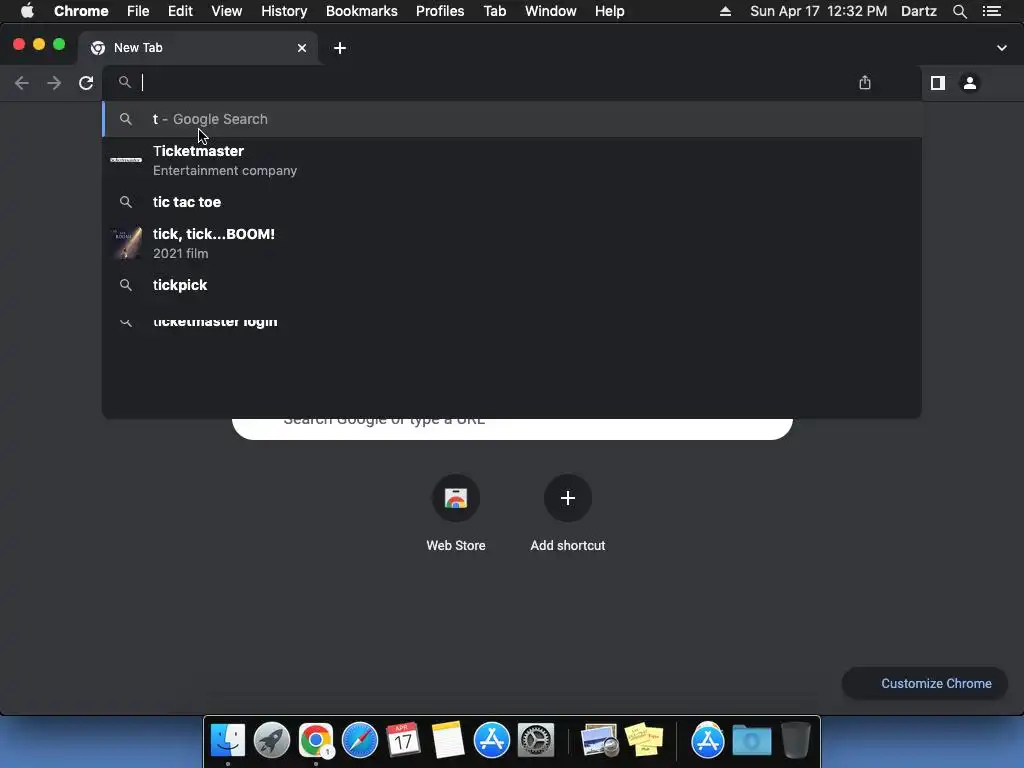Open Safari from the Dock
1024x768 pixels.
[x=360, y=740]
